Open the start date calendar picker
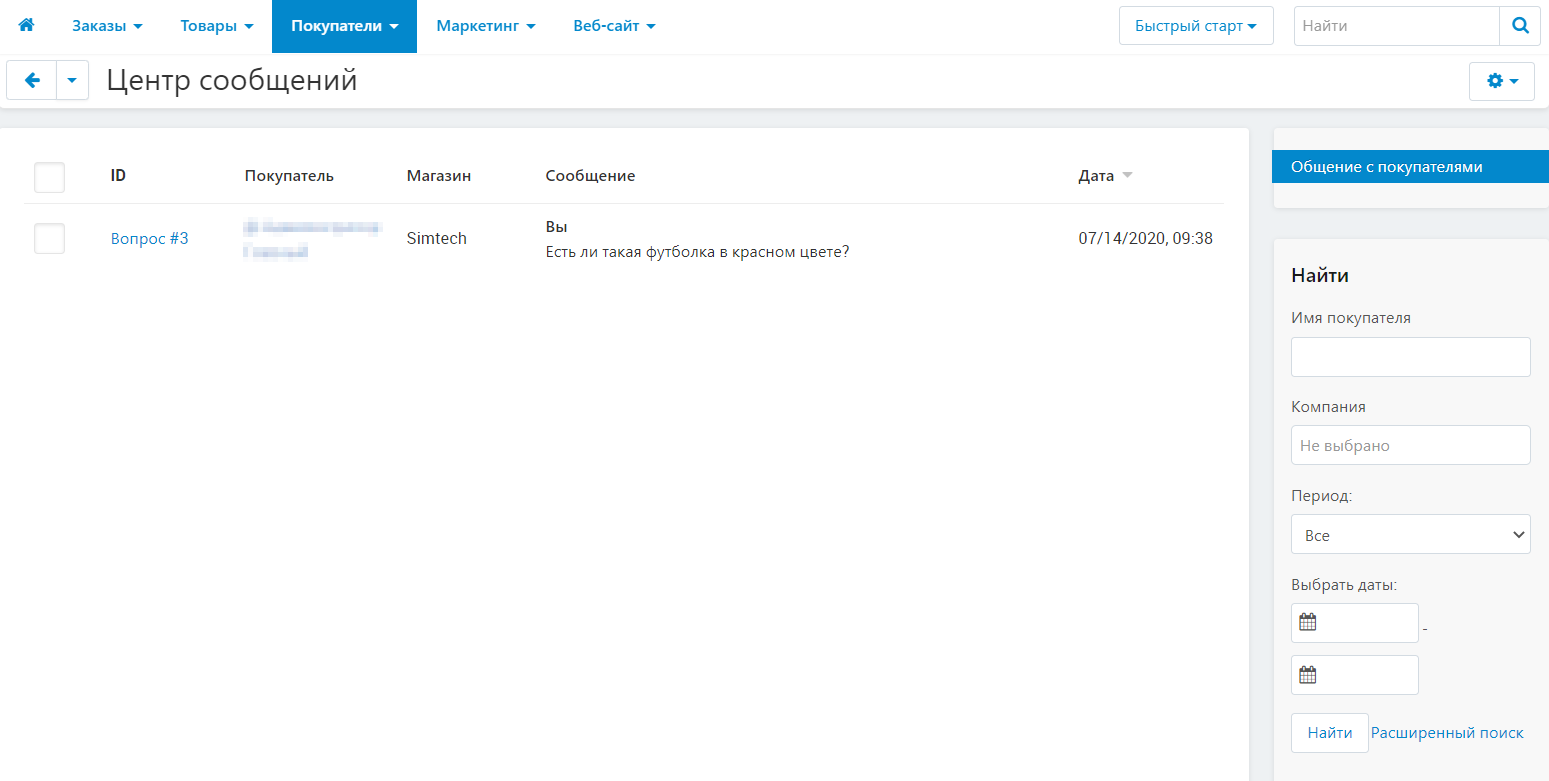The height and width of the screenshot is (781, 1549). 1308,623
